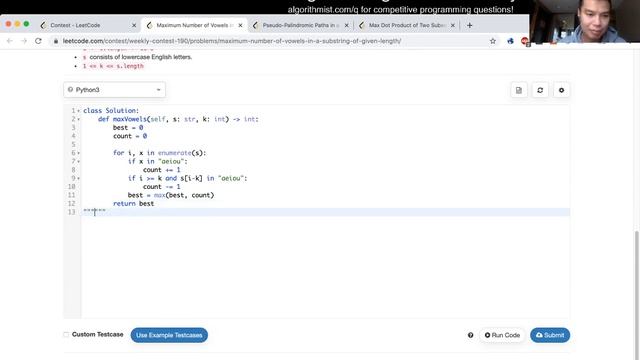Open a new browser tab

point(469,25)
